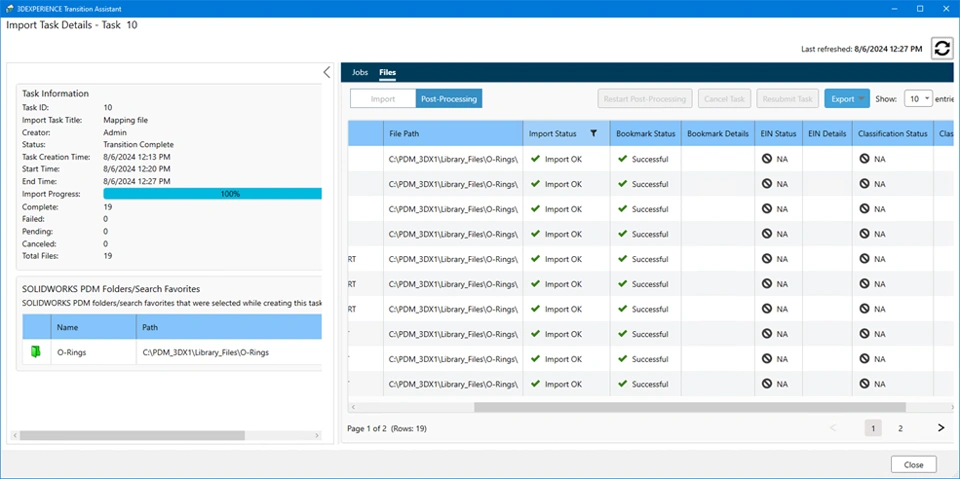The width and height of the screenshot is (960, 479).
Task: Click 'Transition Complete' status text
Action: [138, 145]
